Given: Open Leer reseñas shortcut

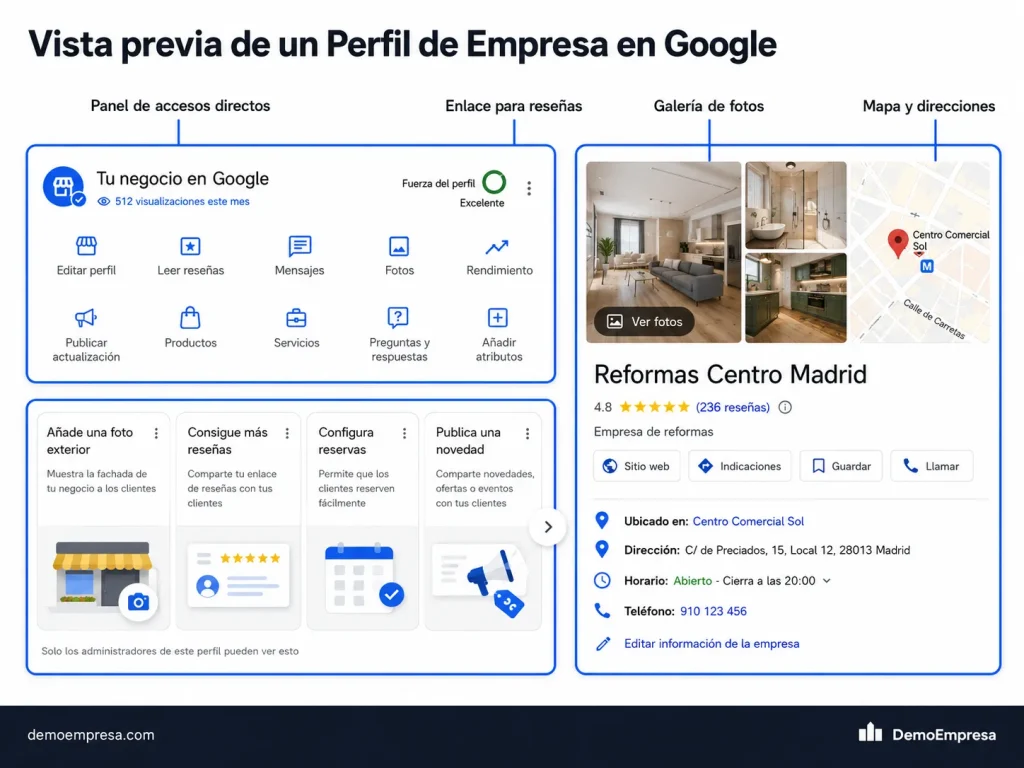Looking at the screenshot, I should click(190, 256).
